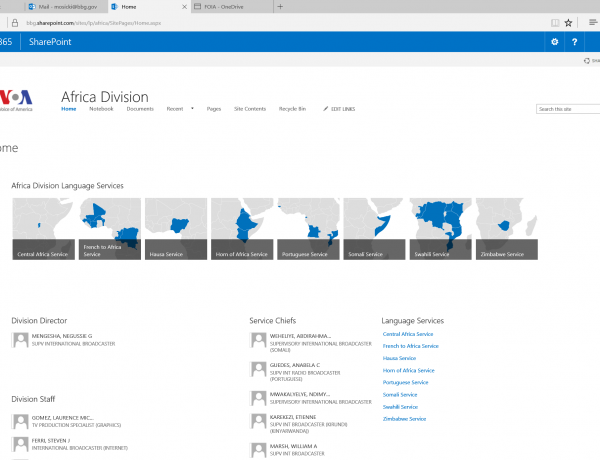Click avatar icon of Guedes, Anabela C

258,369
